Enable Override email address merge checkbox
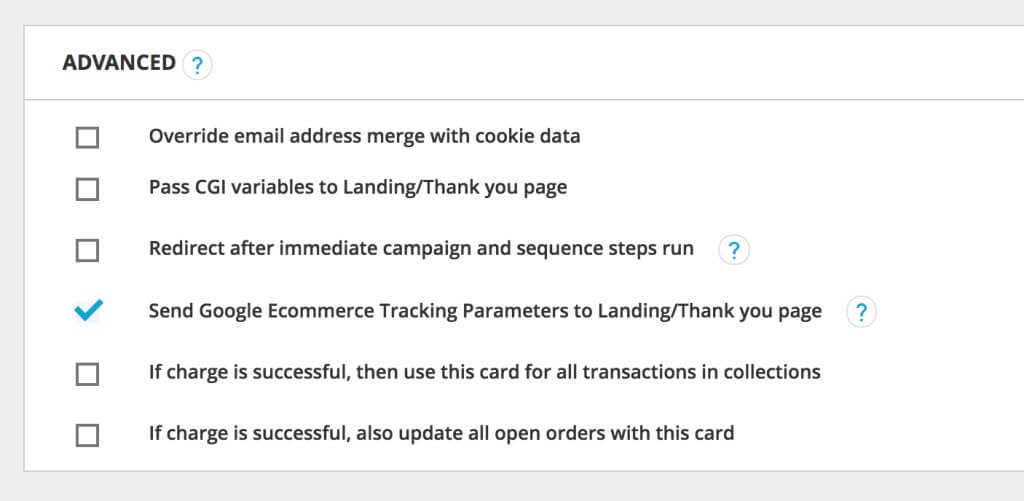Screen dimensions: 1024x501 point(88,137)
